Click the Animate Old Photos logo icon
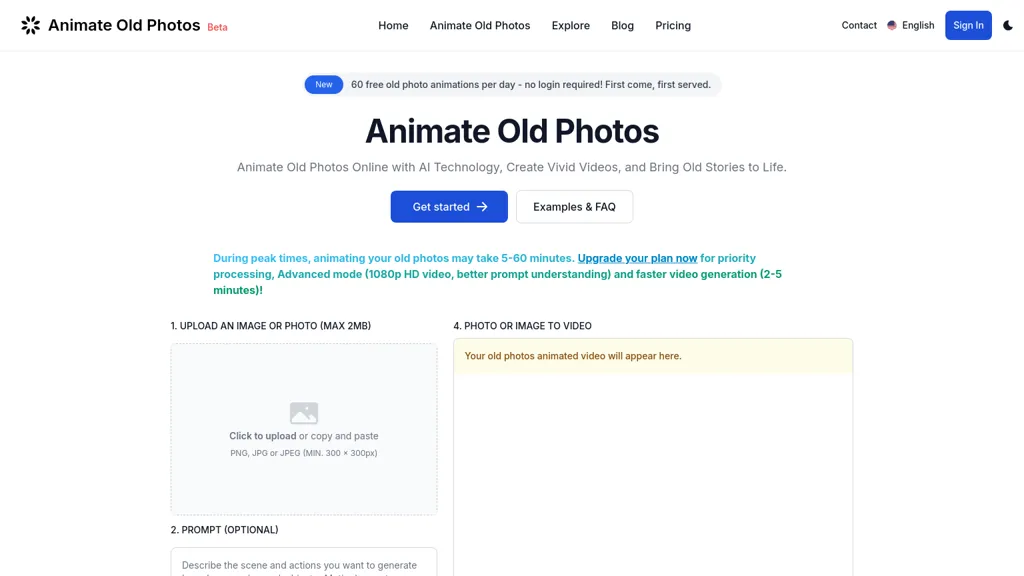The width and height of the screenshot is (1024, 576). (x=31, y=25)
